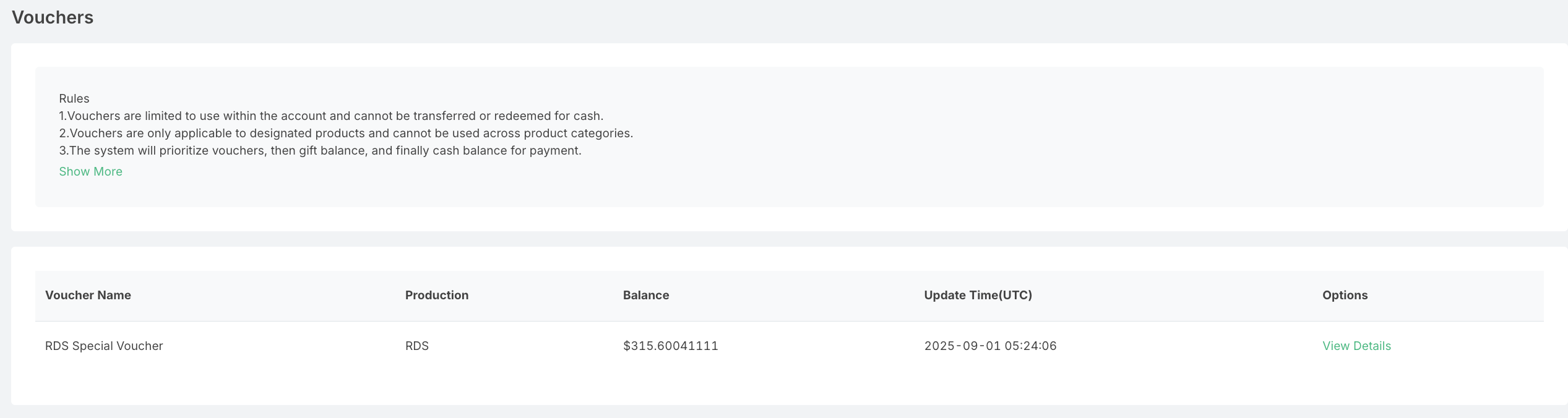The height and width of the screenshot is (418, 1568).
Task: Click the Voucher Name column header
Action: [88, 295]
